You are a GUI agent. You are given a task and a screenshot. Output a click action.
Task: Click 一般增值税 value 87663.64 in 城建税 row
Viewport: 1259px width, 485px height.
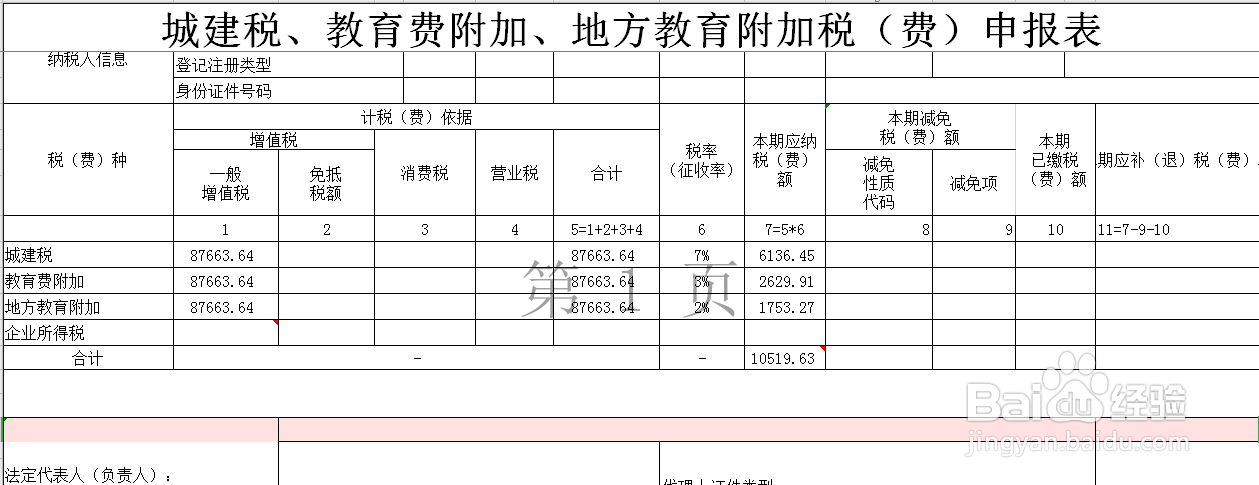pyautogui.click(x=226, y=255)
